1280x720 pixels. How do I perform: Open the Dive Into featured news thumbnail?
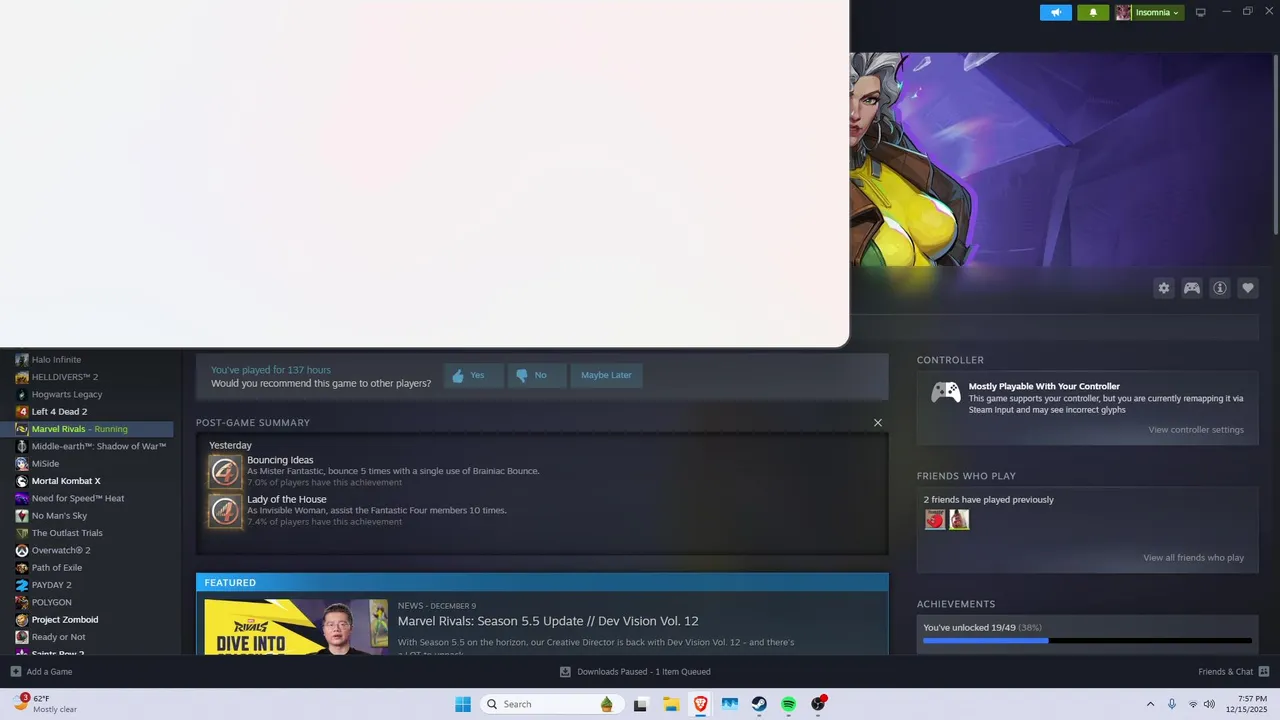(x=296, y=627)
